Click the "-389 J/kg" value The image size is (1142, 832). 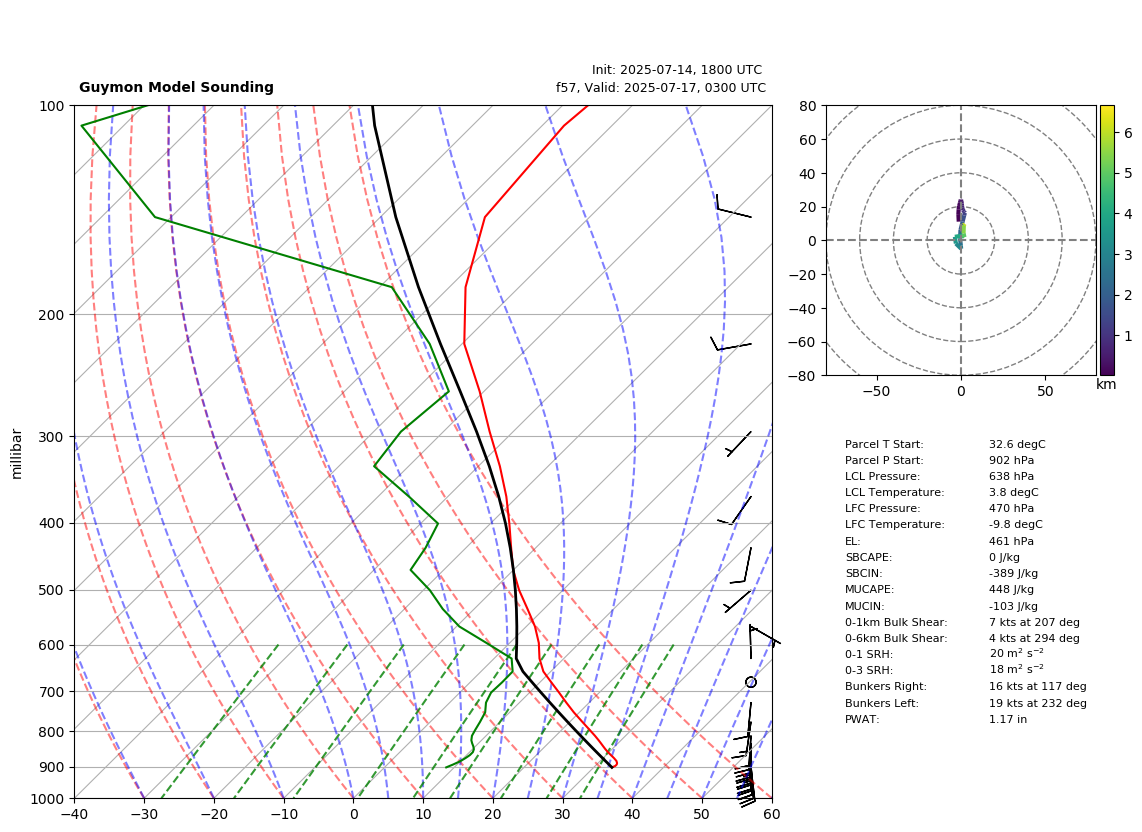pyautogui.click(x=1013, y=573)
